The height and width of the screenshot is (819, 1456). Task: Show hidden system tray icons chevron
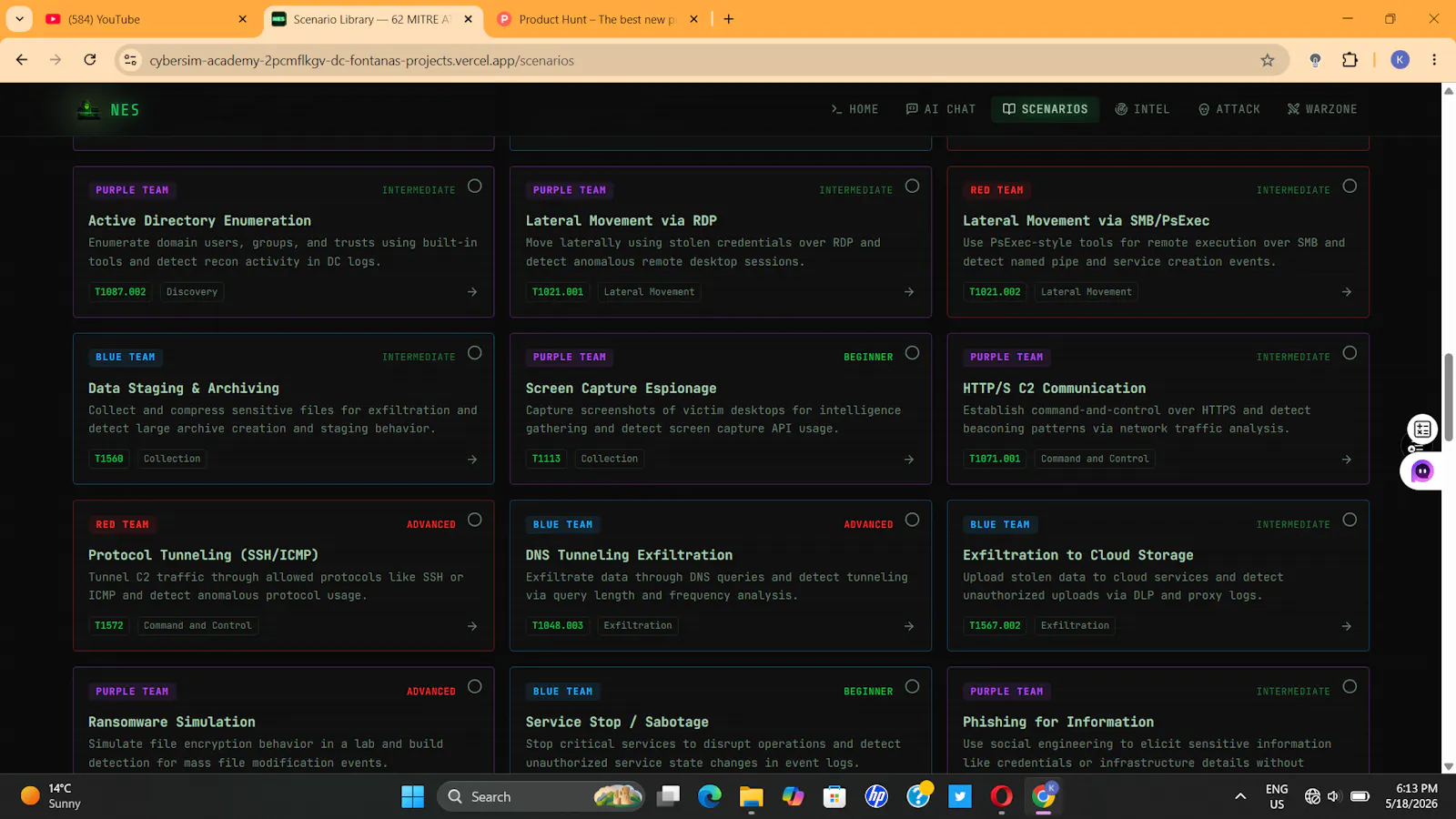coord(1239,797)
